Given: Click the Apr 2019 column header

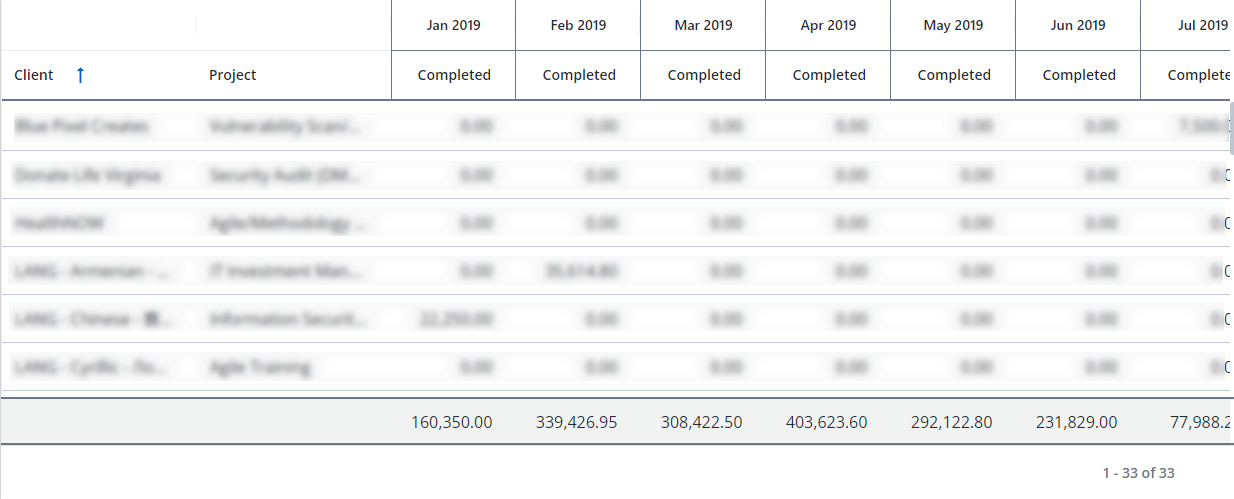Looking at the screenshot, I should 828,25.
